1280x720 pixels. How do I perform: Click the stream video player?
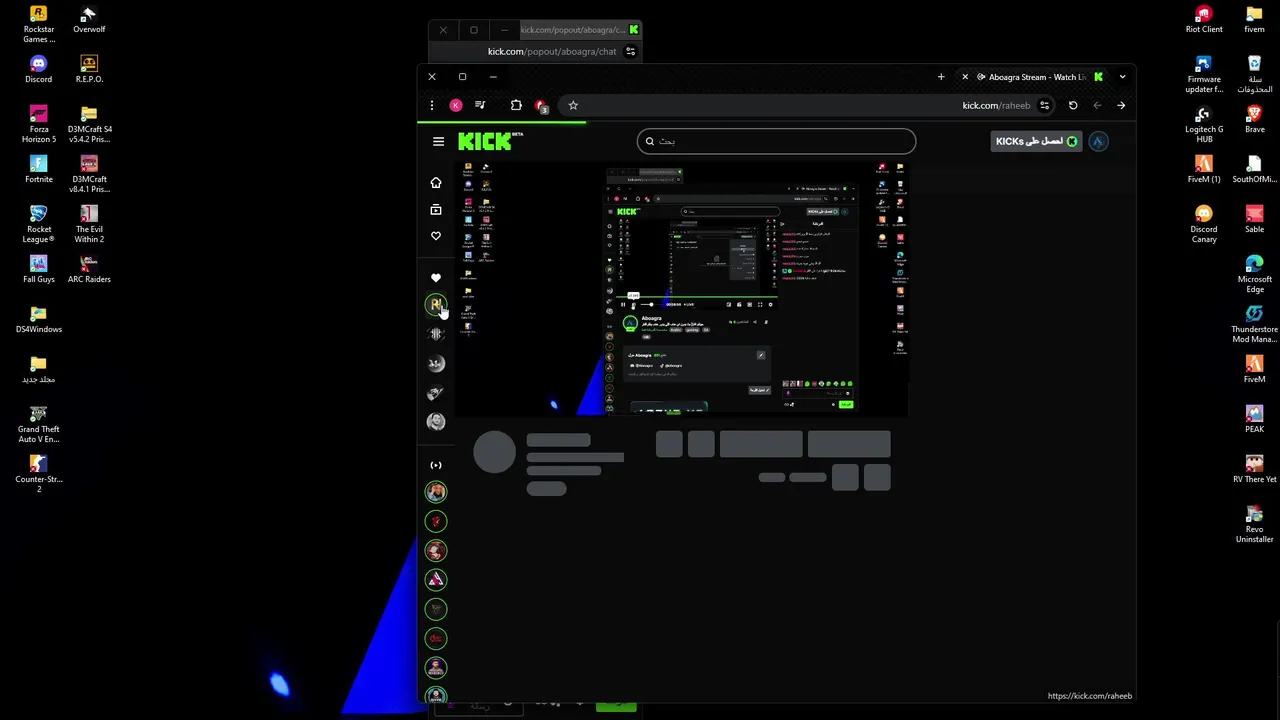[681, 289]
